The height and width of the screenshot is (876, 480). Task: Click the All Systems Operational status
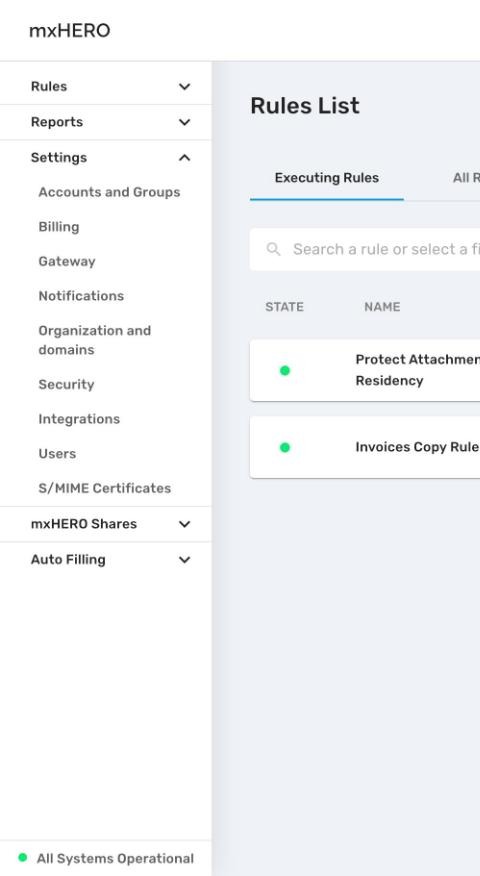115,859
